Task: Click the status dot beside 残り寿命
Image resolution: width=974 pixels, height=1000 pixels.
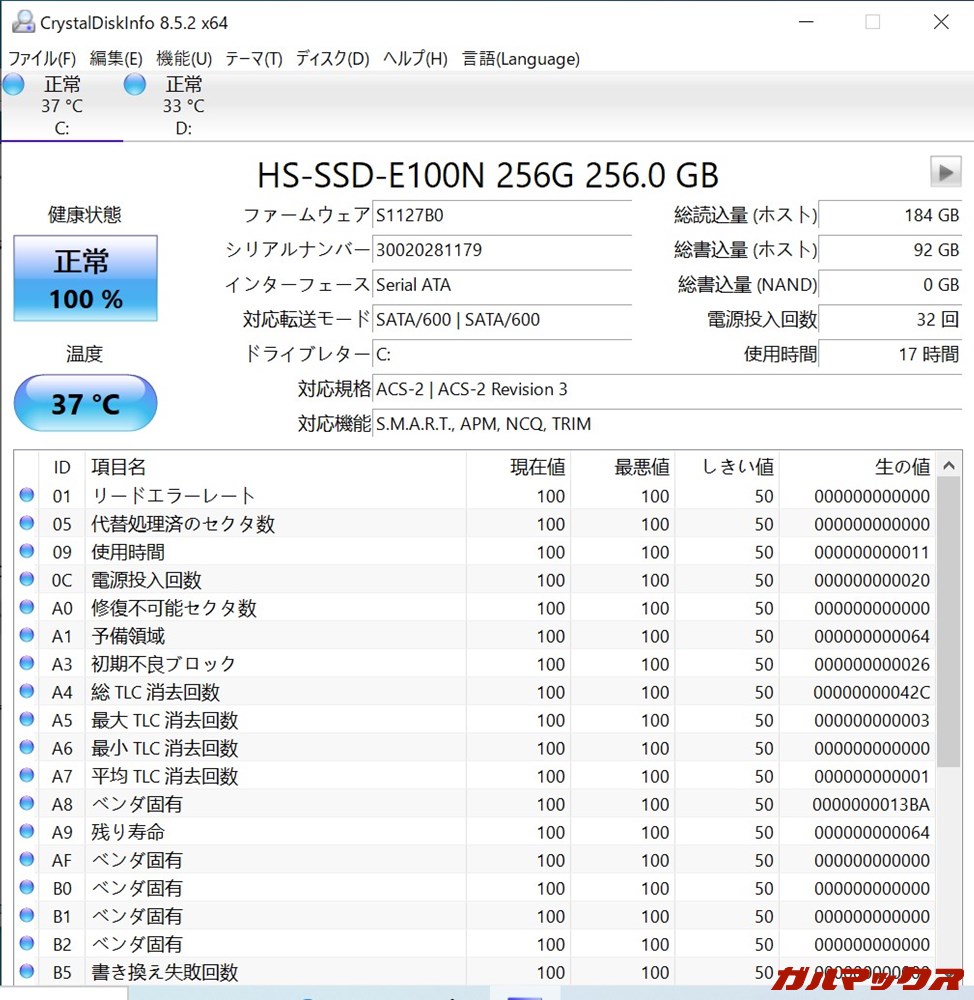Action: [26, 831]
